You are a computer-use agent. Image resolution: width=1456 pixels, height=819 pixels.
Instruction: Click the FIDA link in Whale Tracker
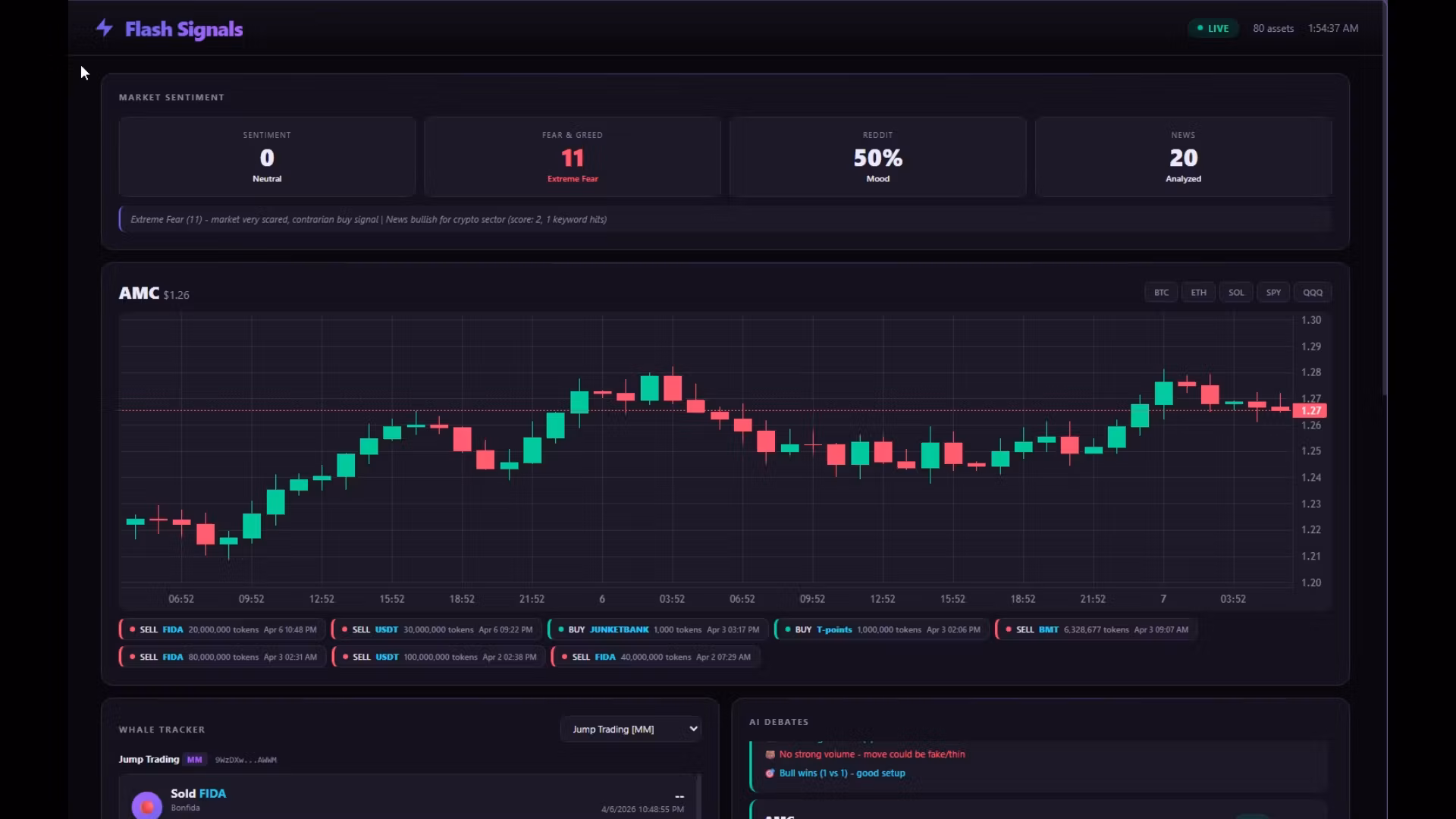[212, 793]
